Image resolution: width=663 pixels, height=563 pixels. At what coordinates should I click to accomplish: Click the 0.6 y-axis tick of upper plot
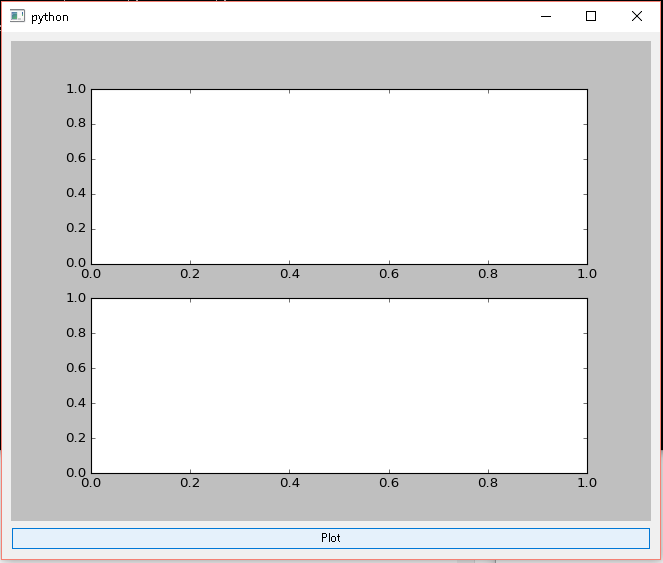pyautogui.click(x=75, y=158)
